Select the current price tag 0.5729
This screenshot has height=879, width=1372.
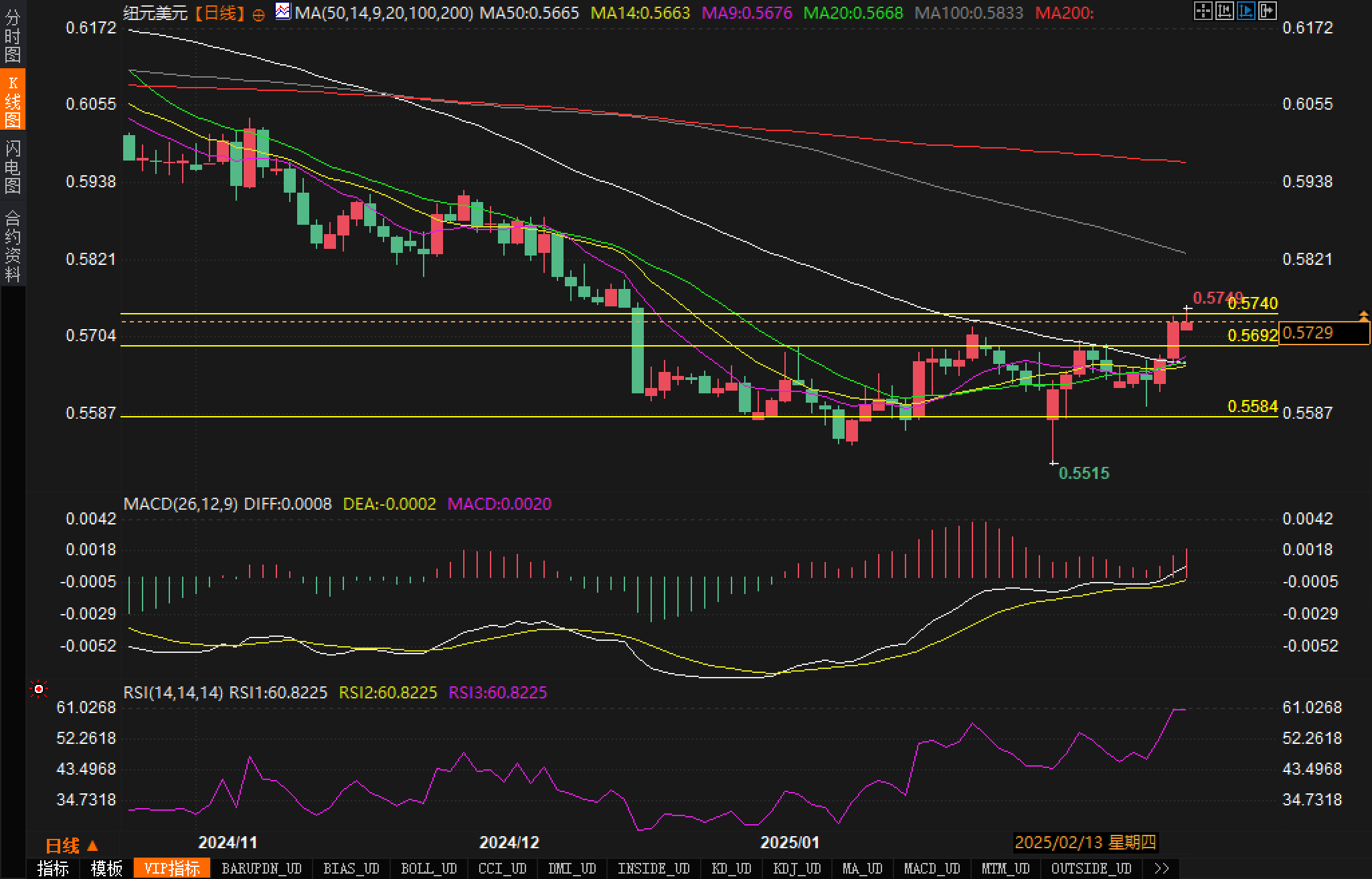click(1324, 333)
